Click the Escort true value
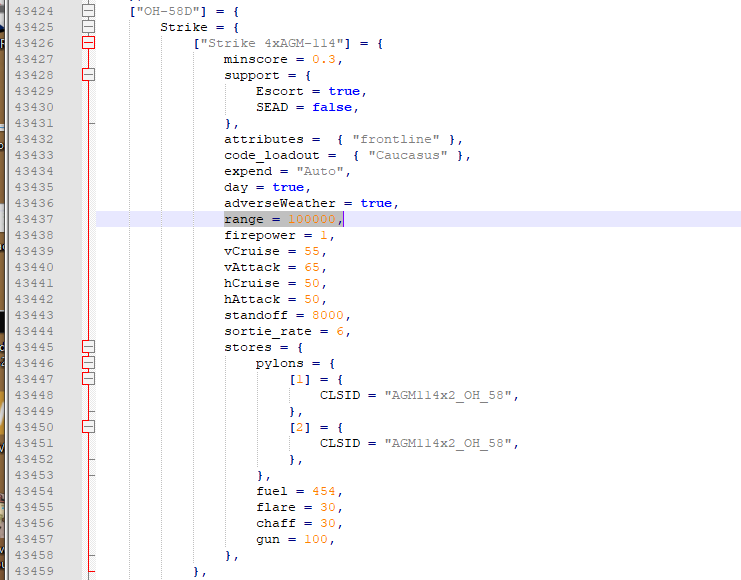 344,91
